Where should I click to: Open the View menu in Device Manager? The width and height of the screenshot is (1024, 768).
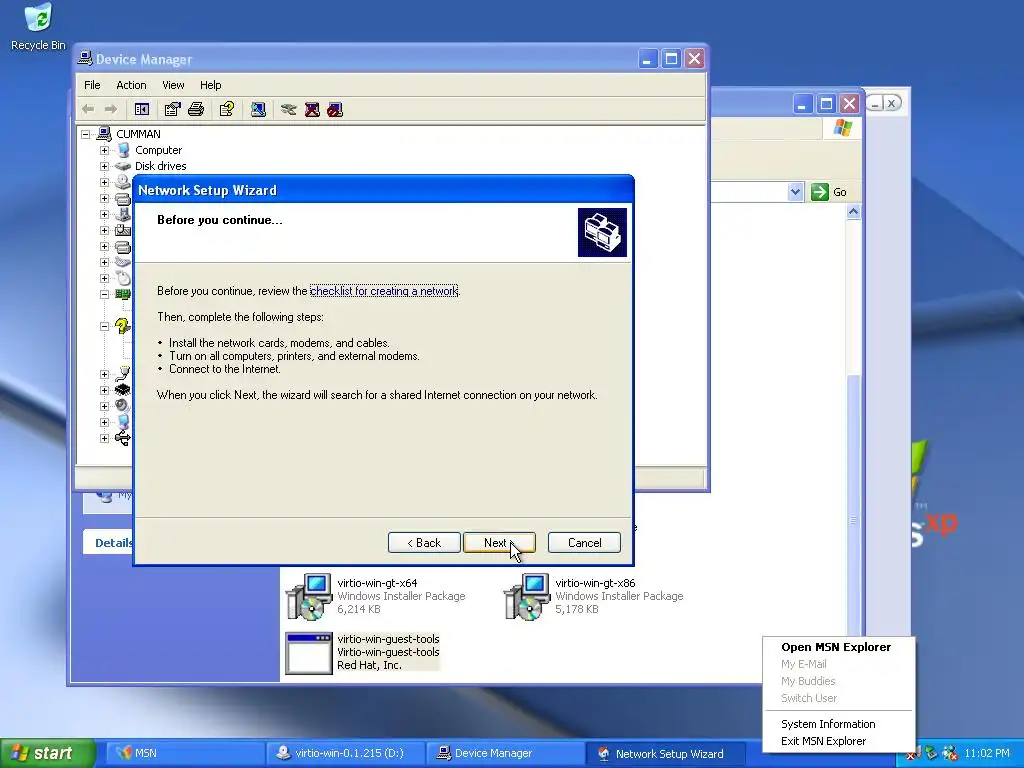click(x=173, y=85)
